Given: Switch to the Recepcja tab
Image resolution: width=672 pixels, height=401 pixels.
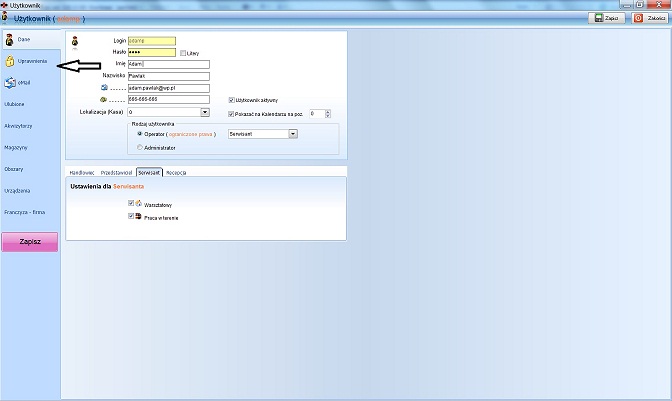Looking at the screenshot, I should (176, 173).
